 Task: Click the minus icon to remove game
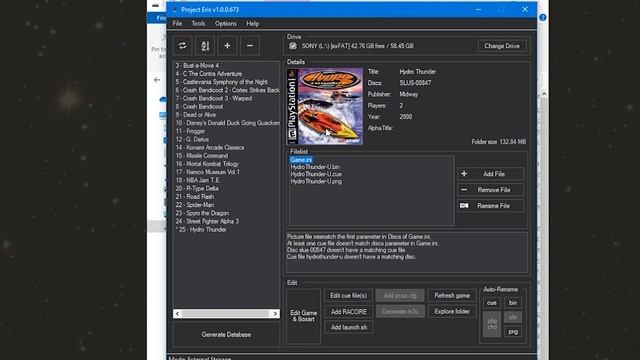coord(250,46)
